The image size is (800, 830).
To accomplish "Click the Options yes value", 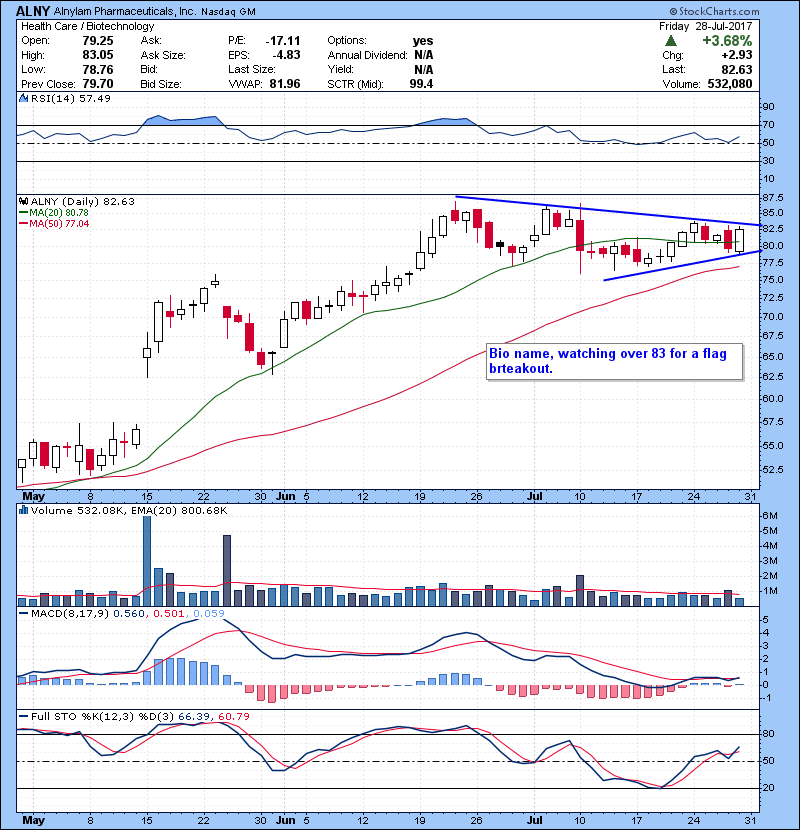I will pyautogui.click(x=423, y=41).
